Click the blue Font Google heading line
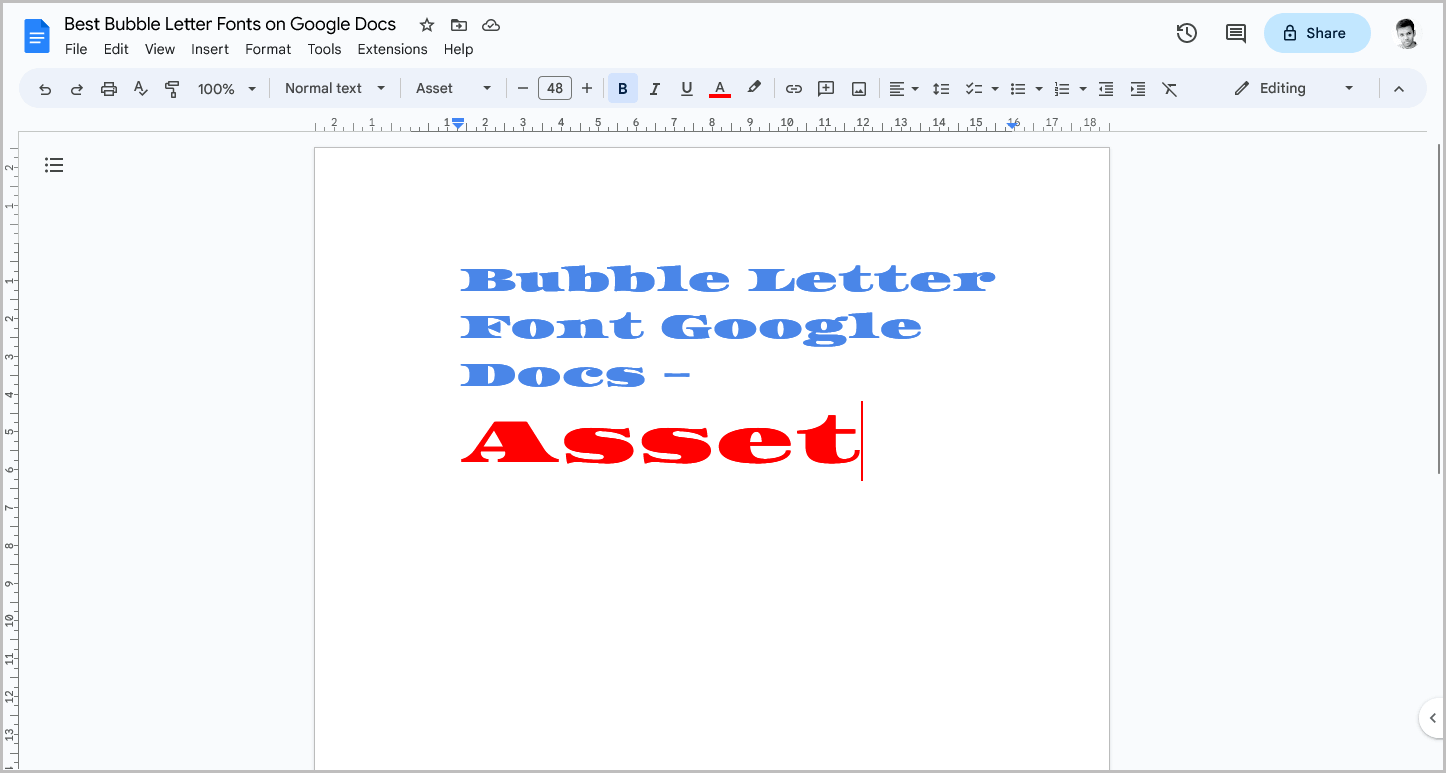 click(x=691, y=327)
